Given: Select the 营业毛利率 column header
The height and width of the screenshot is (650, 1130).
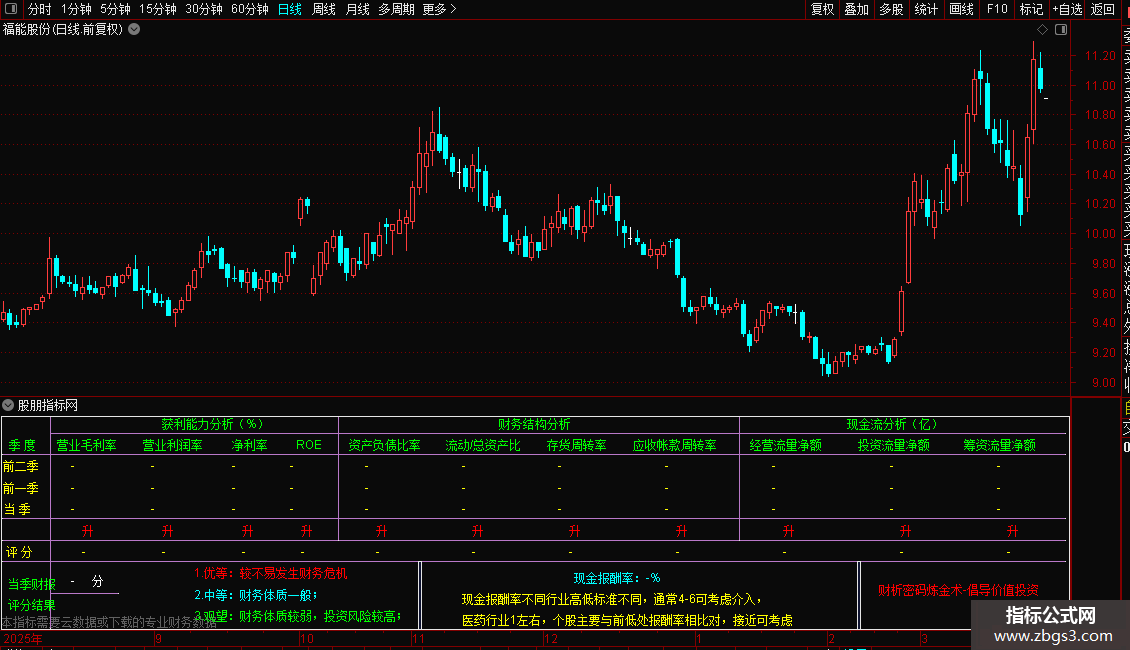Looking at the screenshot, I should 86,445.
